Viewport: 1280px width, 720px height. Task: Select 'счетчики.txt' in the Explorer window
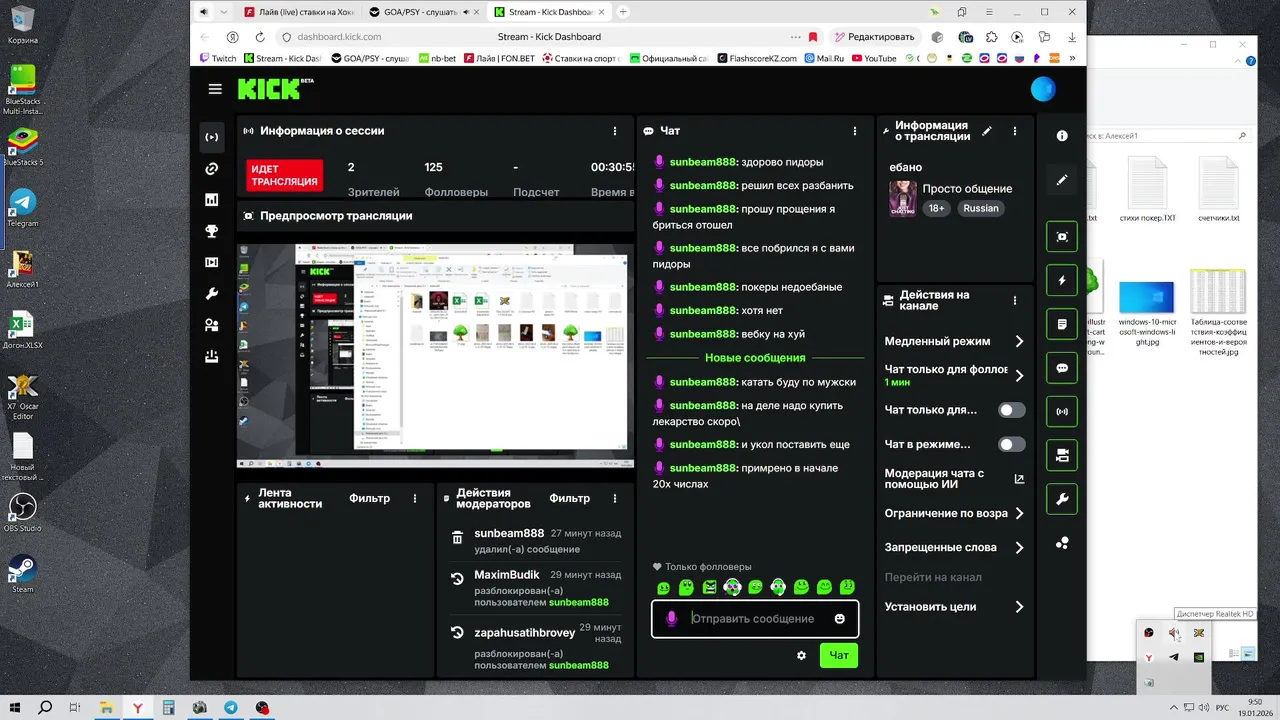coord(1218,191)
